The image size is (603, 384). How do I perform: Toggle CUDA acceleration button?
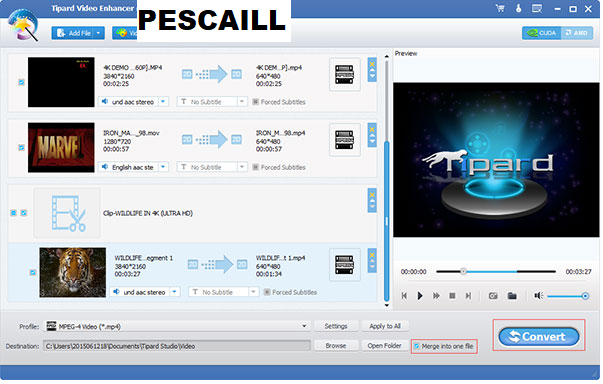[x=542, y=33]
